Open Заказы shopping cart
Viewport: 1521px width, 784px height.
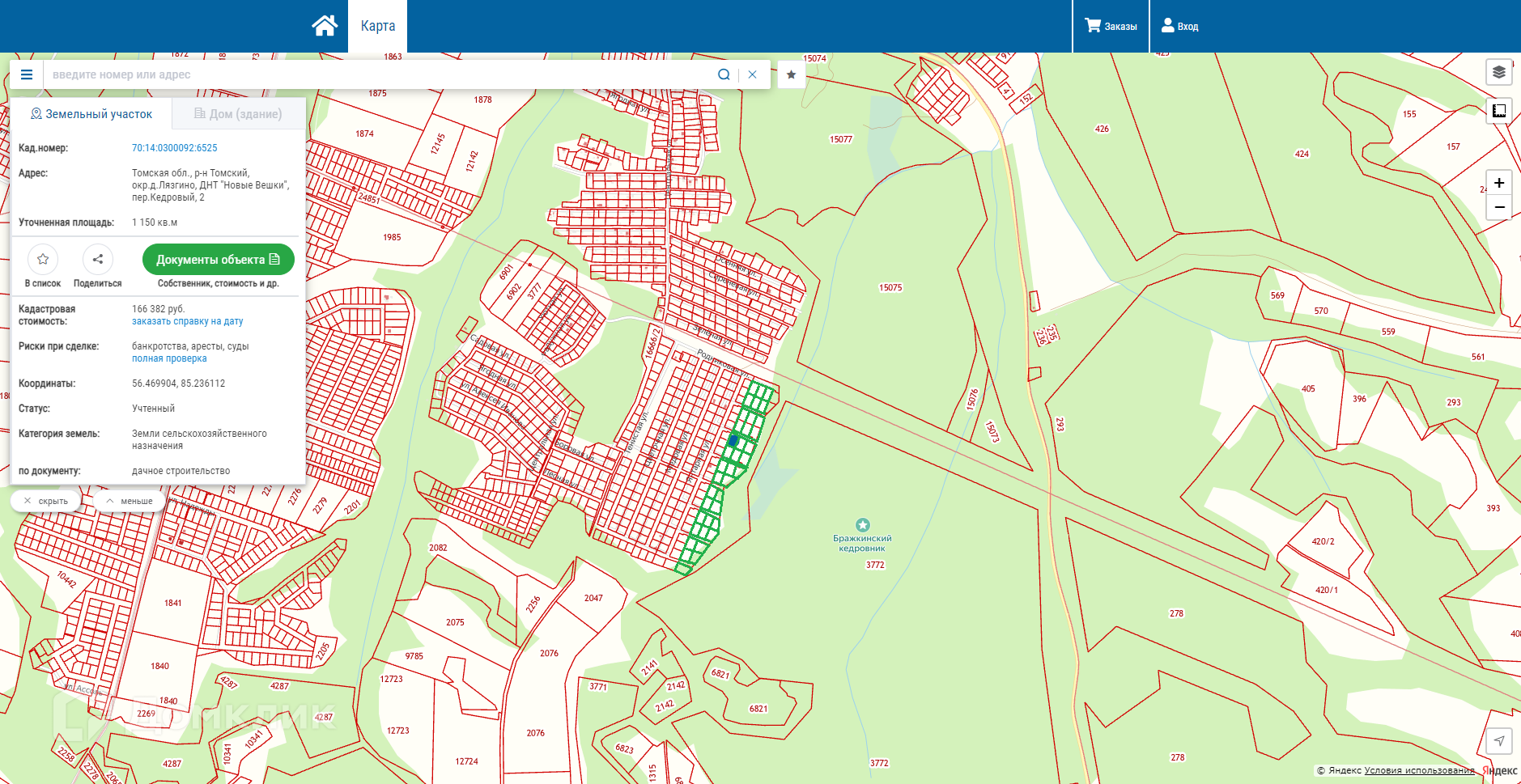pos(1111,26)
